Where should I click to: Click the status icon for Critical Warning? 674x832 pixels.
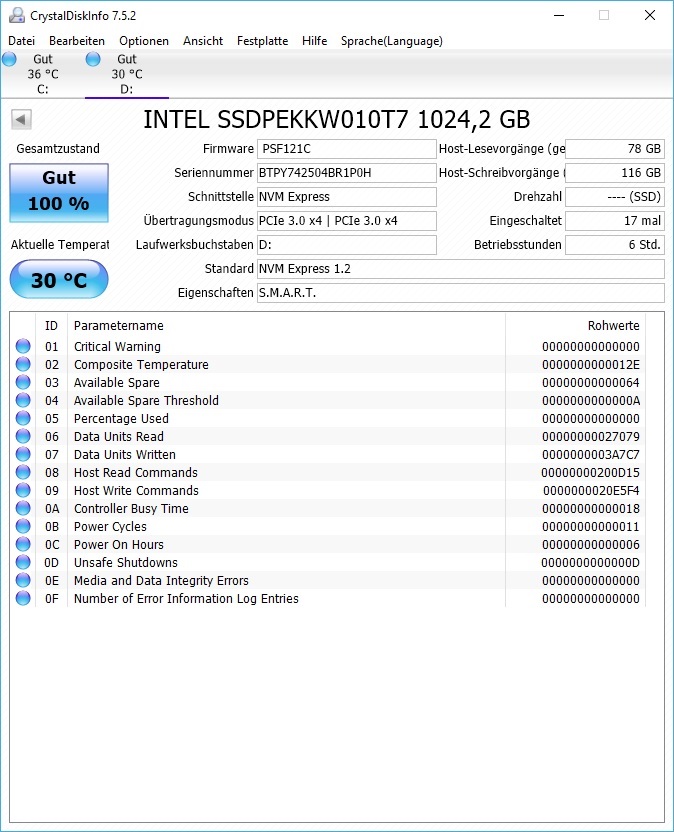point(23,346)
